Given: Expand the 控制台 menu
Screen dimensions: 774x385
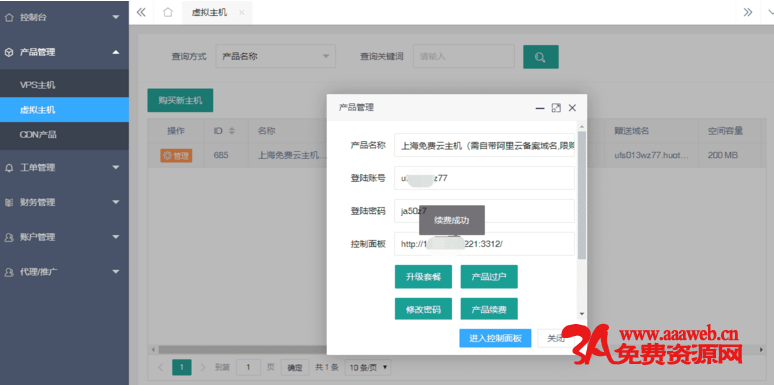Looking at the screenshot, I should click(x=116, y=17).
